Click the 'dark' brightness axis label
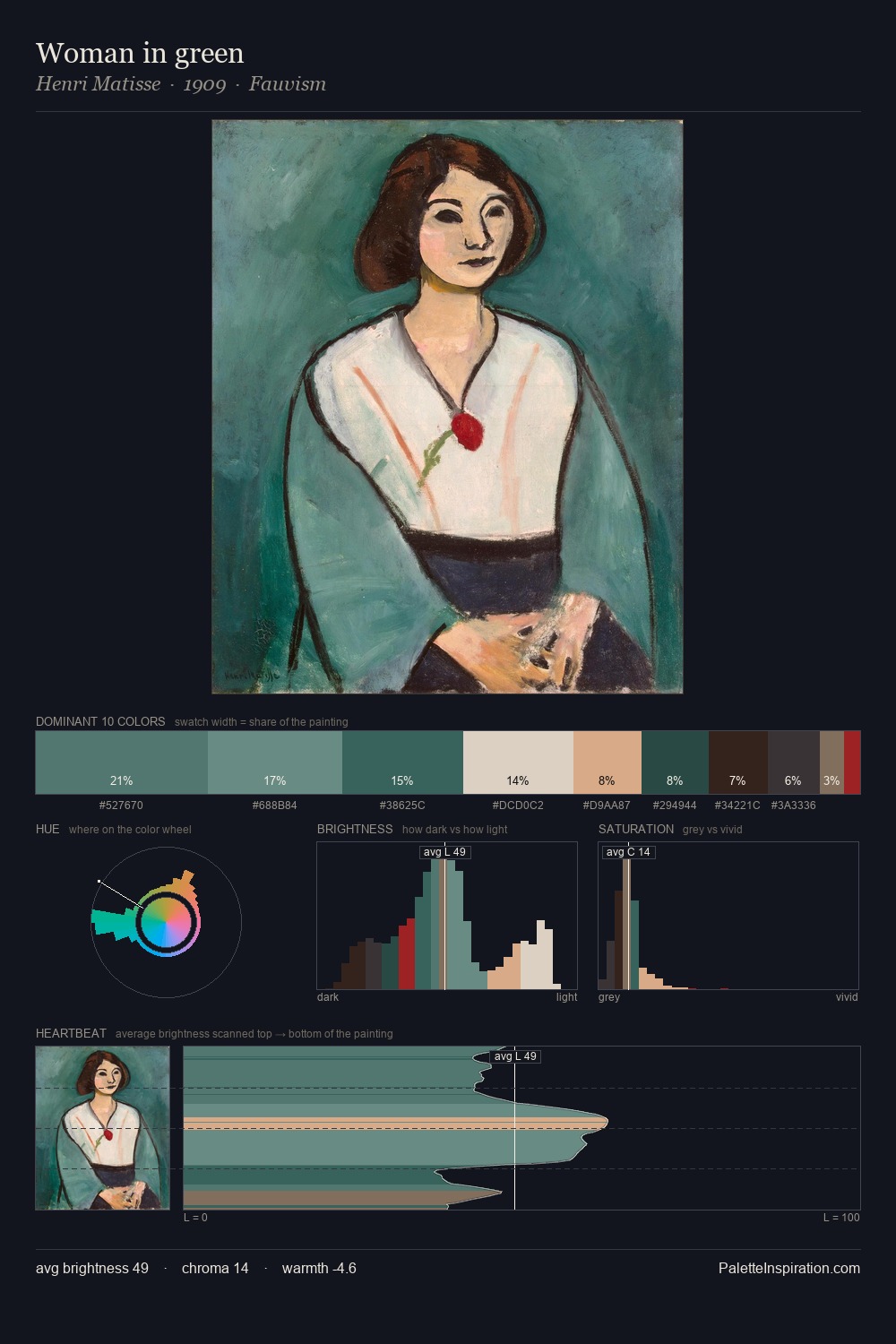Screen dimensions: 896x1344 (x=328, y=997)
